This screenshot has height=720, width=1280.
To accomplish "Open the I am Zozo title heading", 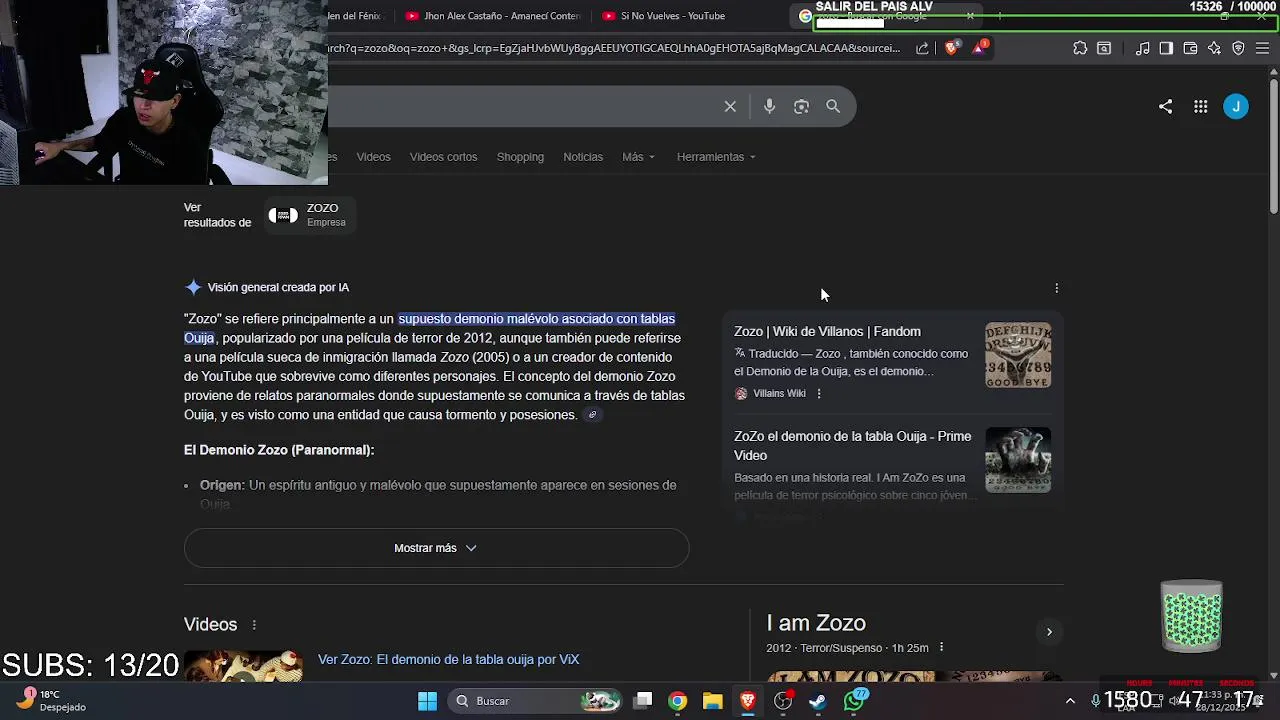I will point(816,623).
